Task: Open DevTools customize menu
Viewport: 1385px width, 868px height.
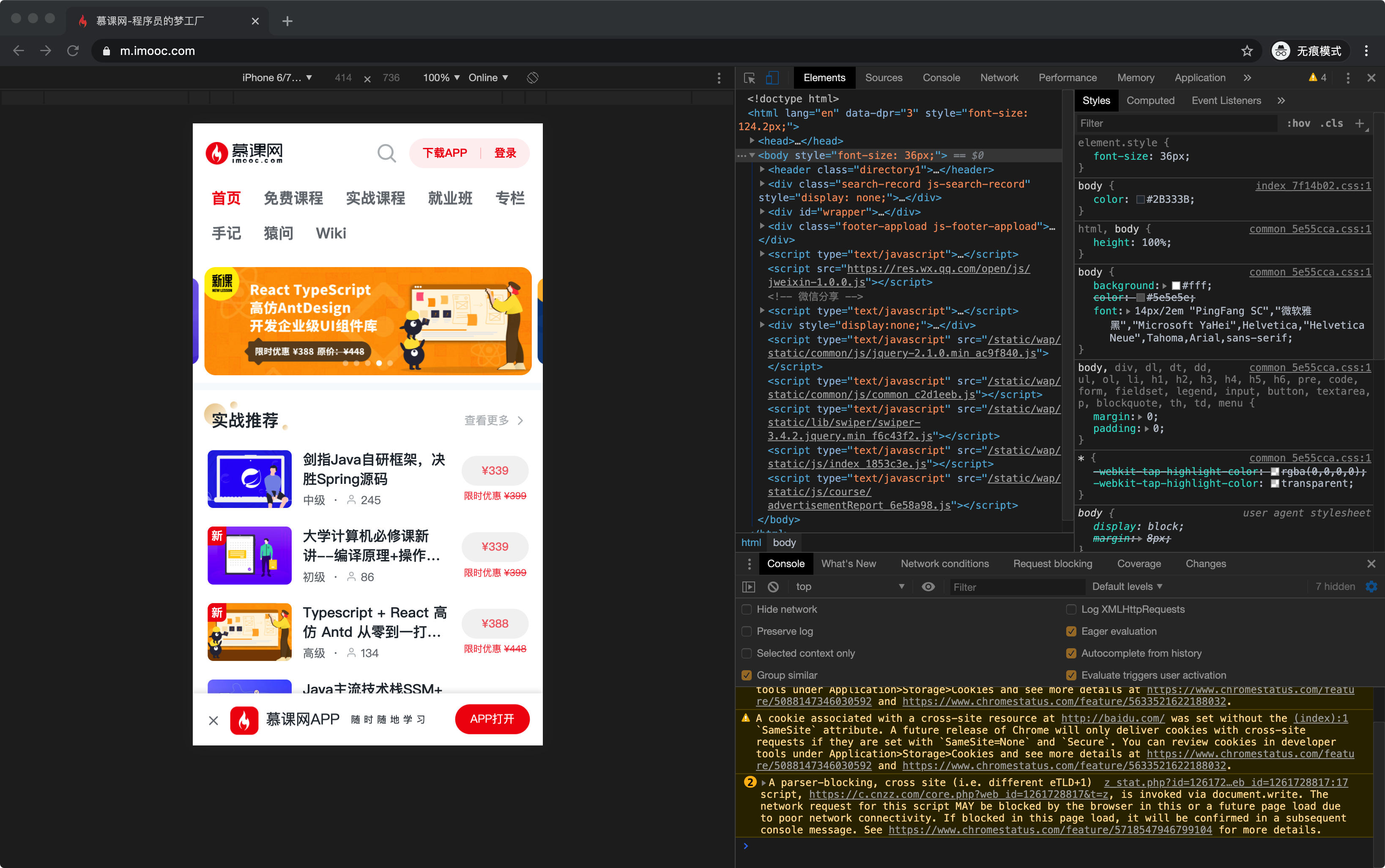Action: pyautogui.click(x=1348, y=77)
